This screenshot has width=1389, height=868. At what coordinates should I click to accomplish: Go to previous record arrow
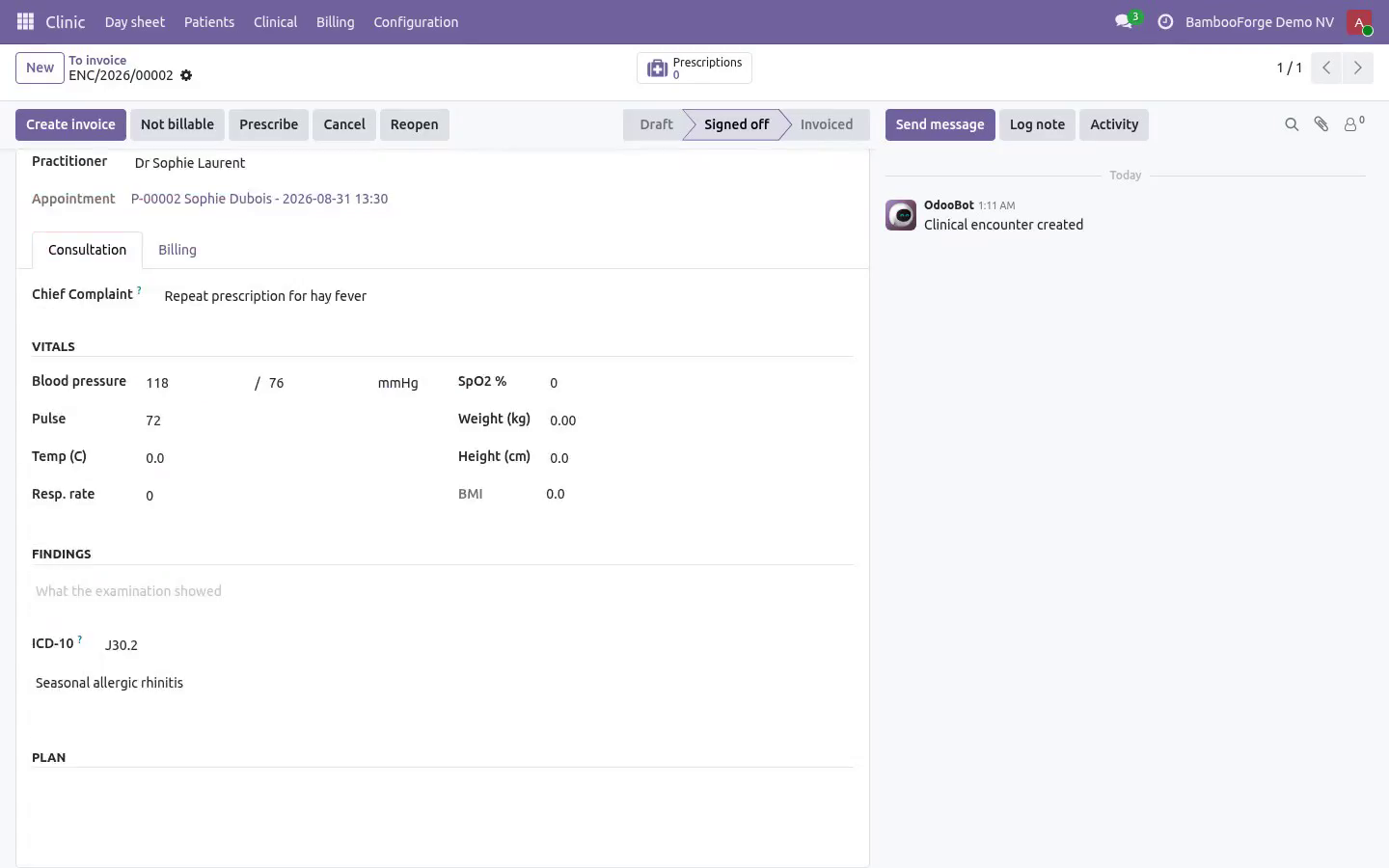tap(1326, 68)
